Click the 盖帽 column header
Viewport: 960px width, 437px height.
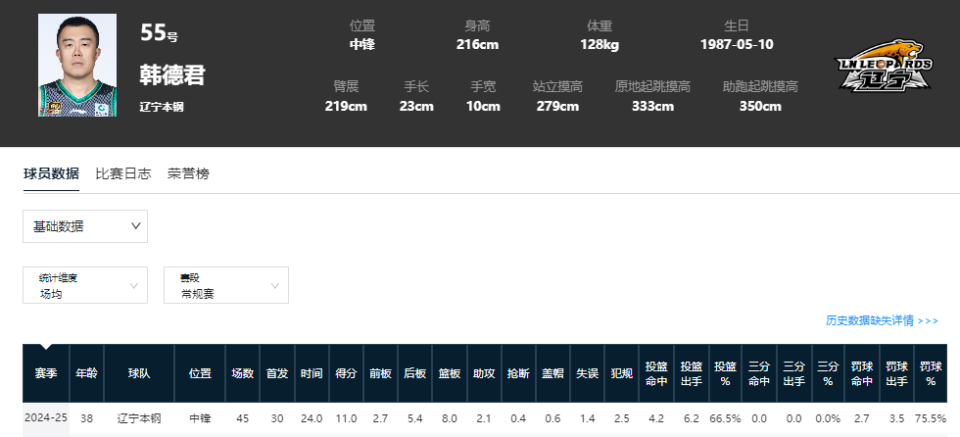click(x=552, y=373)
